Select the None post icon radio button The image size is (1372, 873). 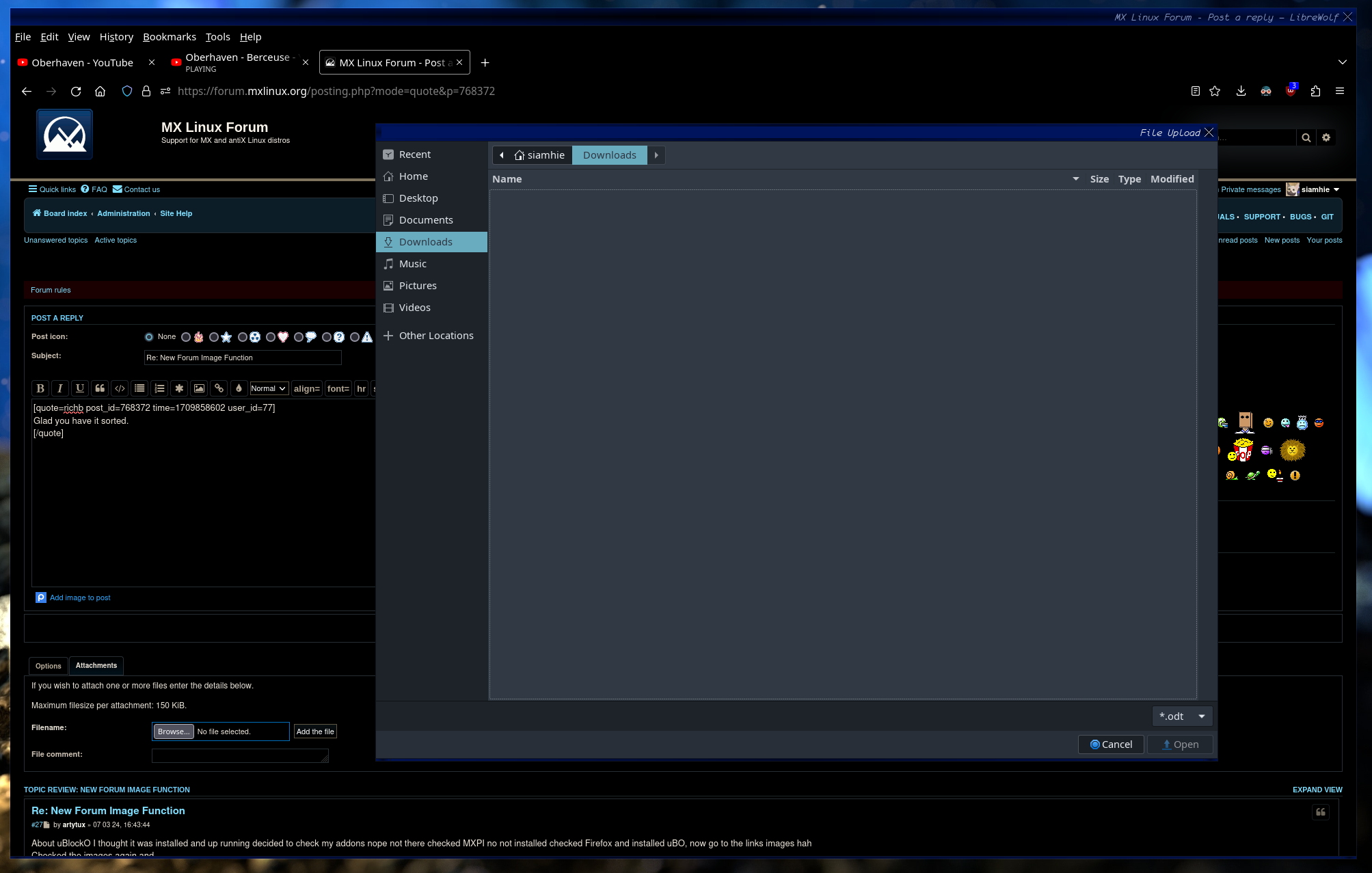(149, 337)
